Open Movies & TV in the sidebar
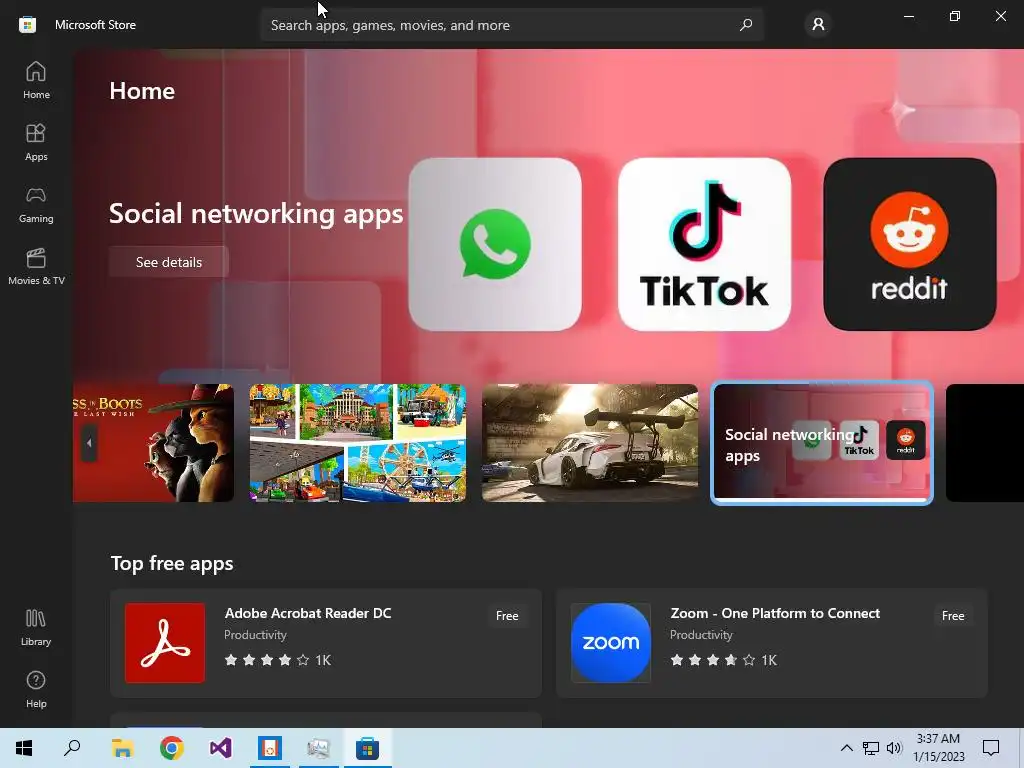The width and height of the screenshot is (1024, 768). [x=36, y=266]
